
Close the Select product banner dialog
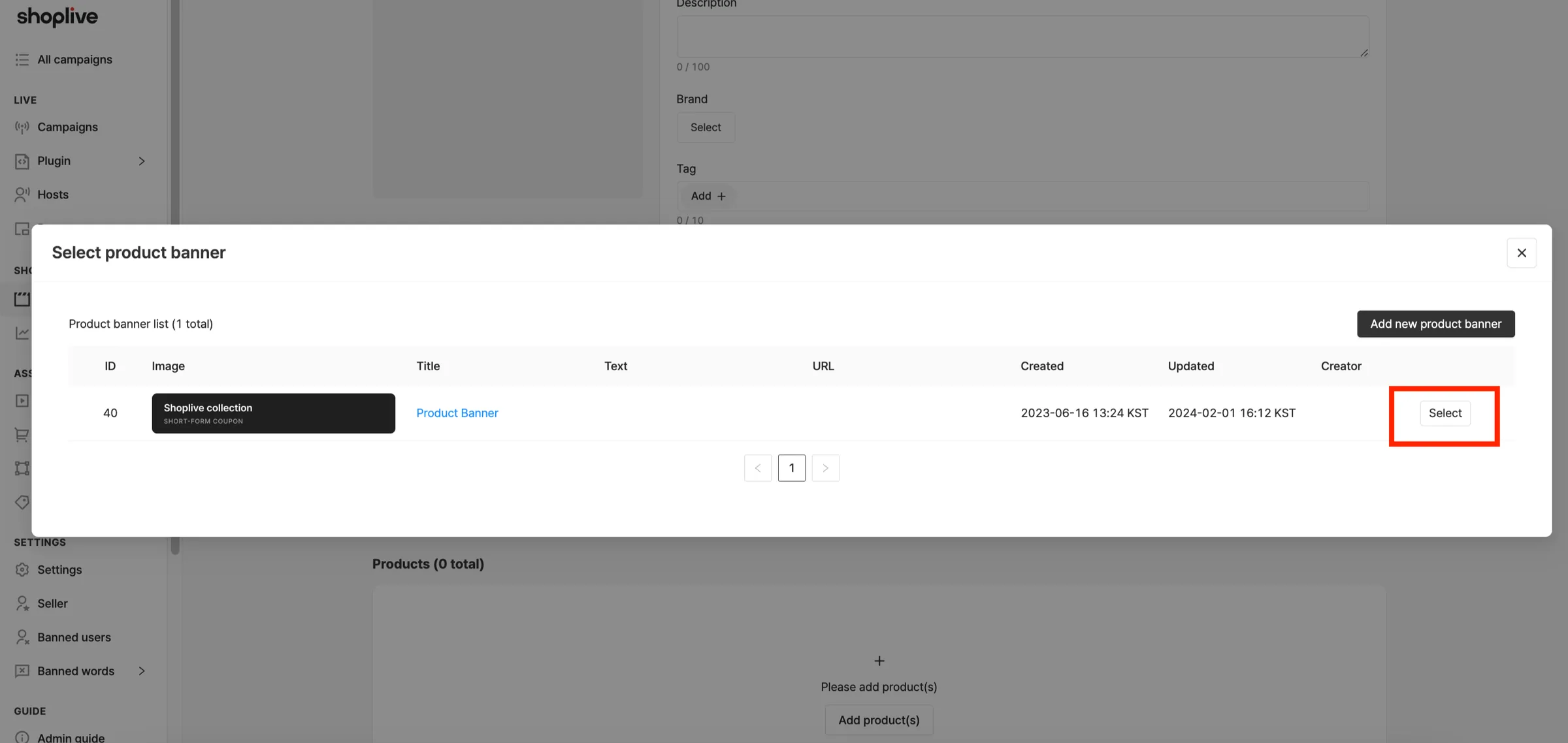[x=1522, y=253]
